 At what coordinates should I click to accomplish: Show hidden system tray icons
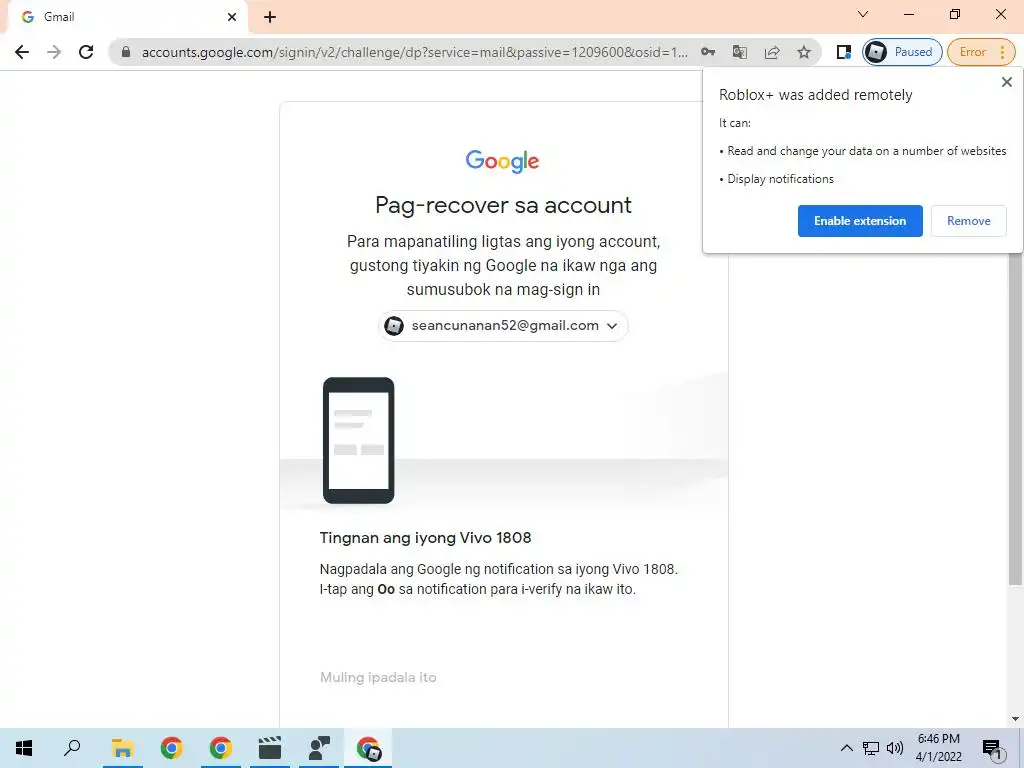846,748
